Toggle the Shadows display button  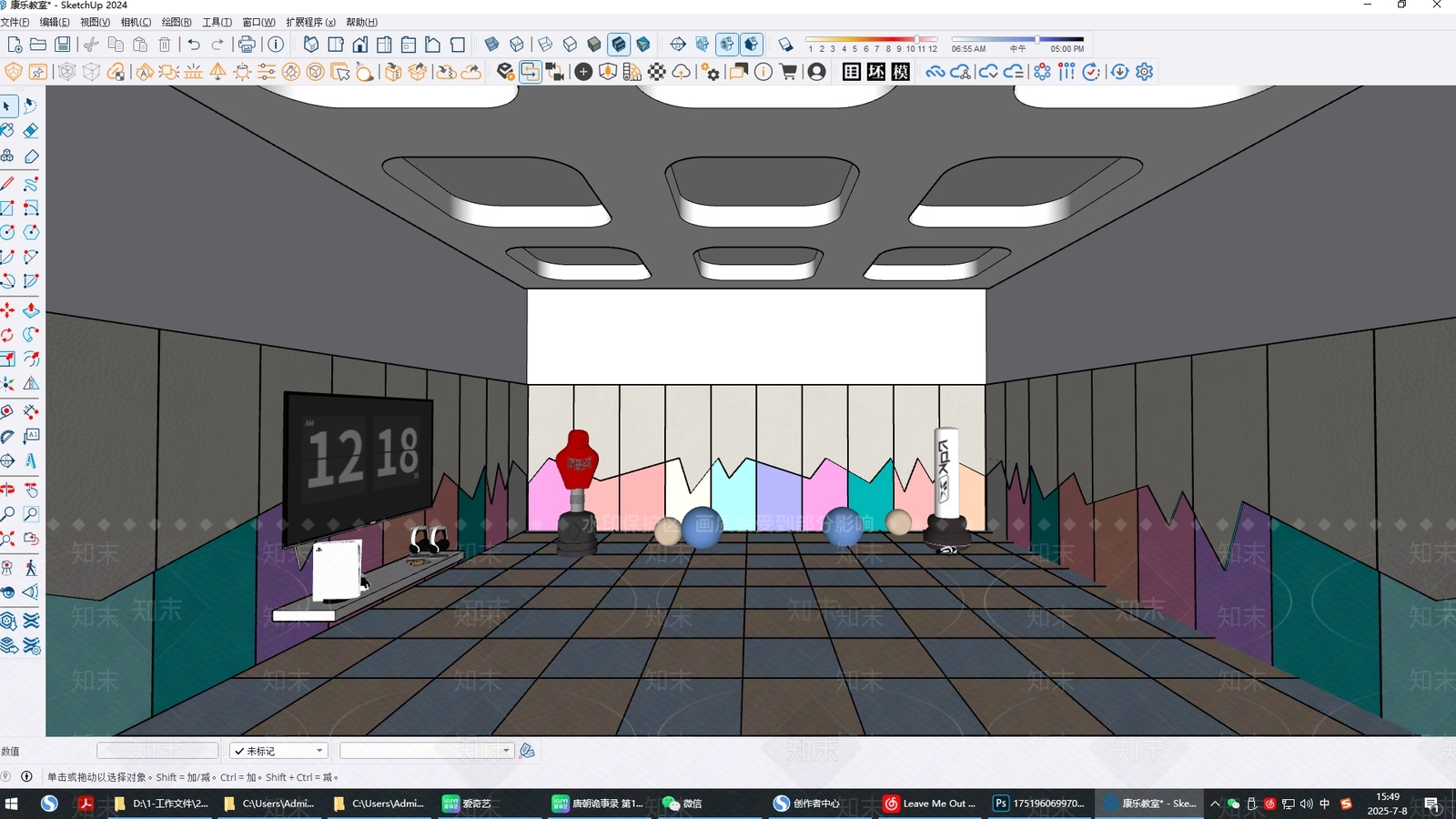click(x=785, y=45)
